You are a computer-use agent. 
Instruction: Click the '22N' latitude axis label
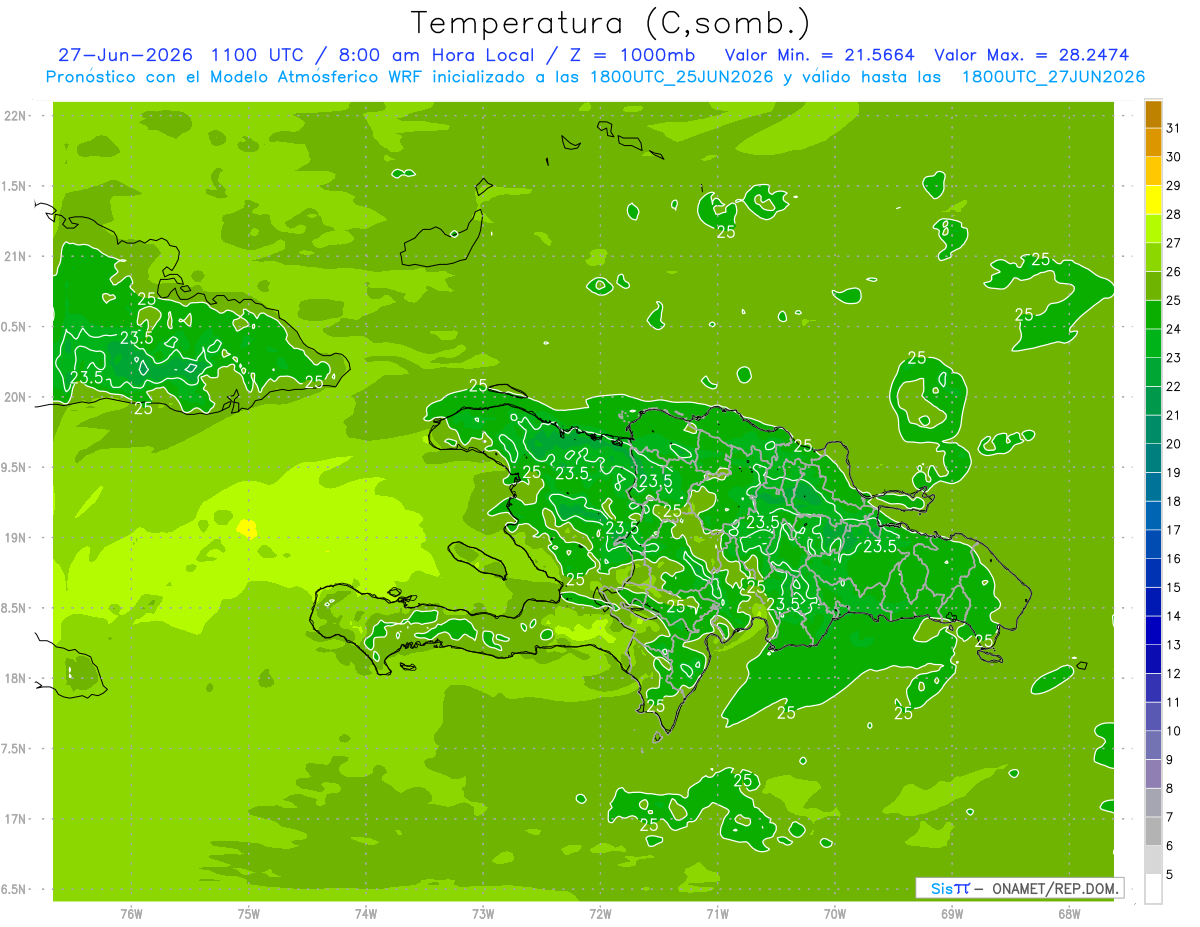click(x=15, y=116)
